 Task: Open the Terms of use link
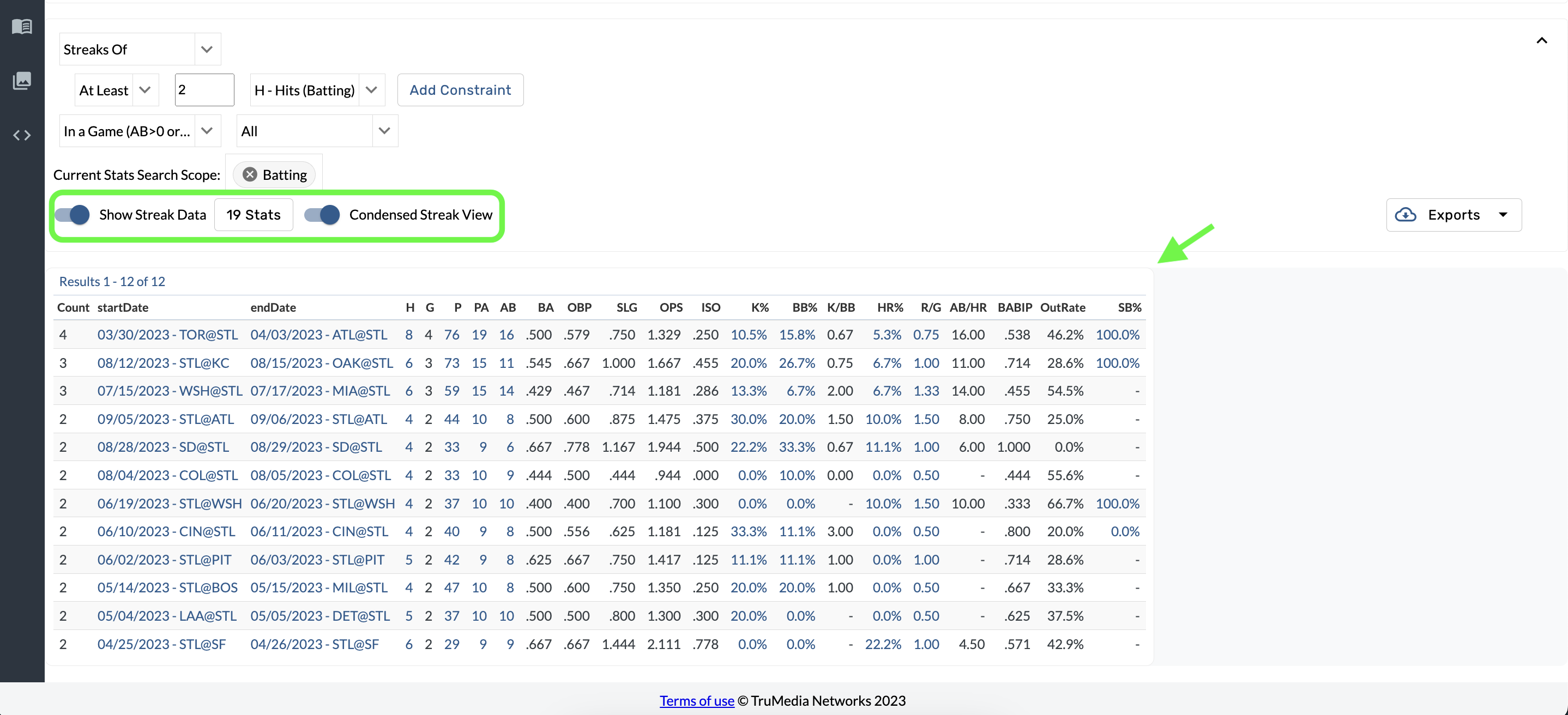[x=696, y=700]
